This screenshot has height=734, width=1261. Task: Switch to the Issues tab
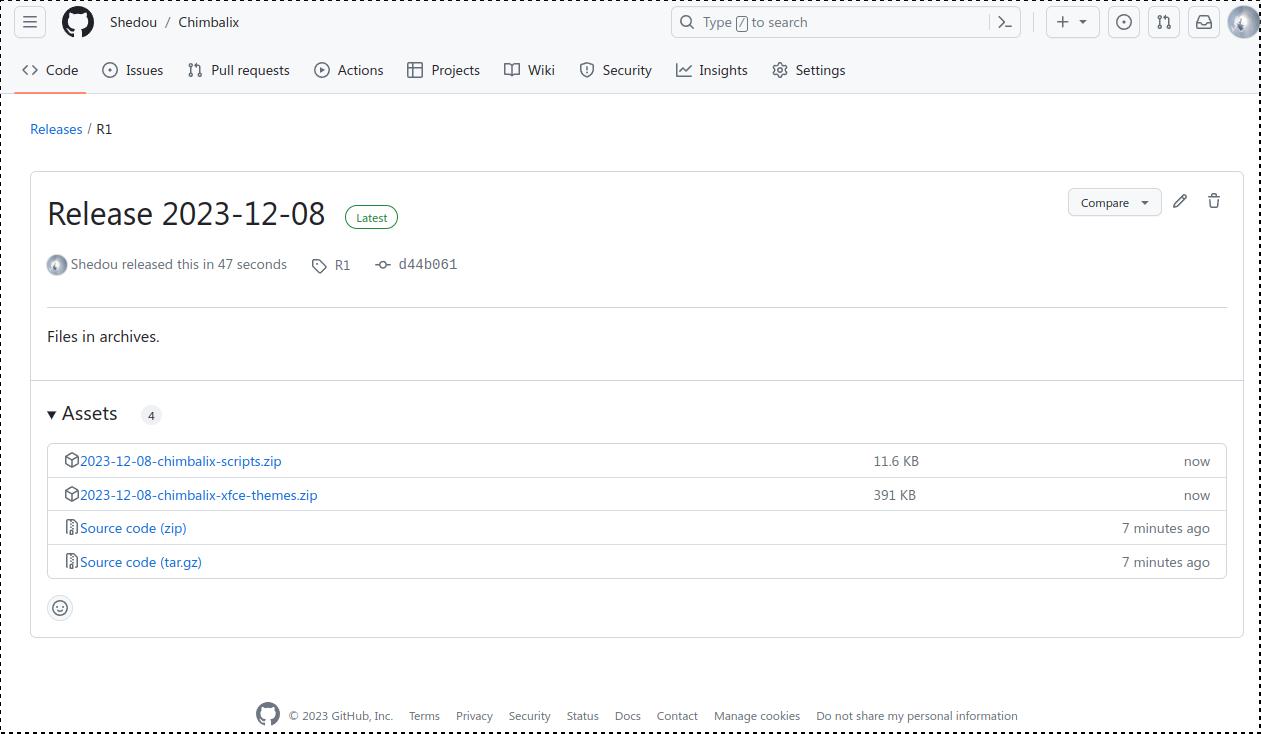tap(133, 70)
